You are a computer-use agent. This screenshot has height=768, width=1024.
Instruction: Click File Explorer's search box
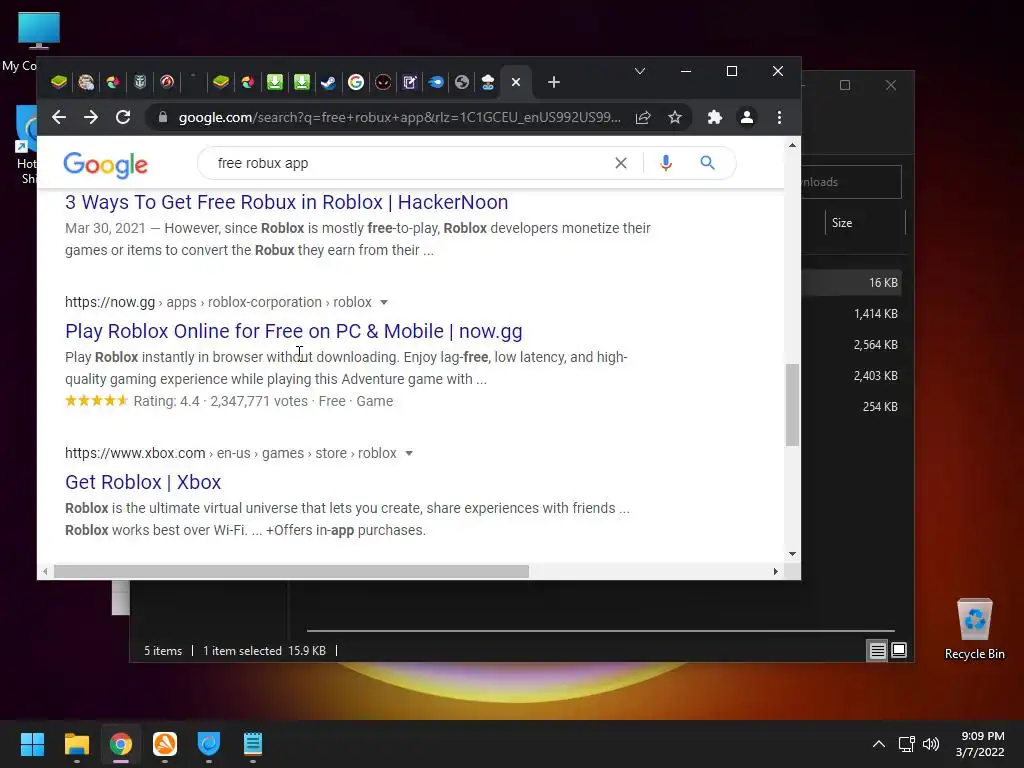(852, 182)
